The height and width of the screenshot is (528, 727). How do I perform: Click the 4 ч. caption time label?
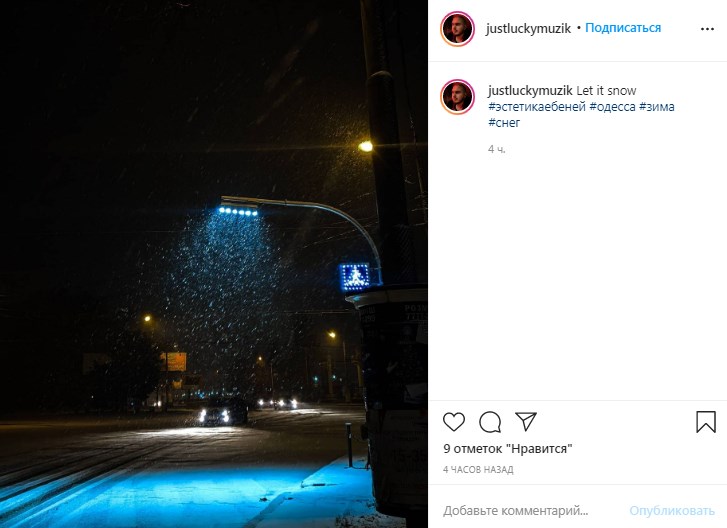(x=497, y=149)
